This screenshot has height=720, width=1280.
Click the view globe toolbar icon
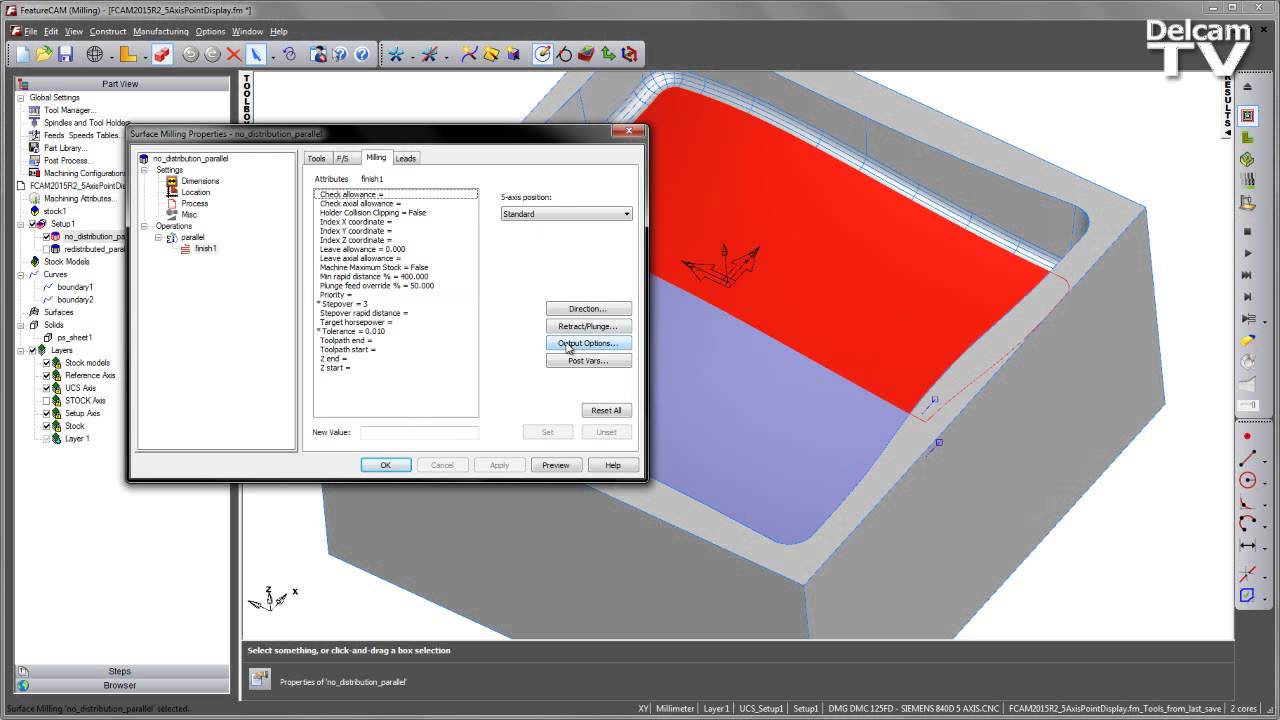tap(94, 54)
